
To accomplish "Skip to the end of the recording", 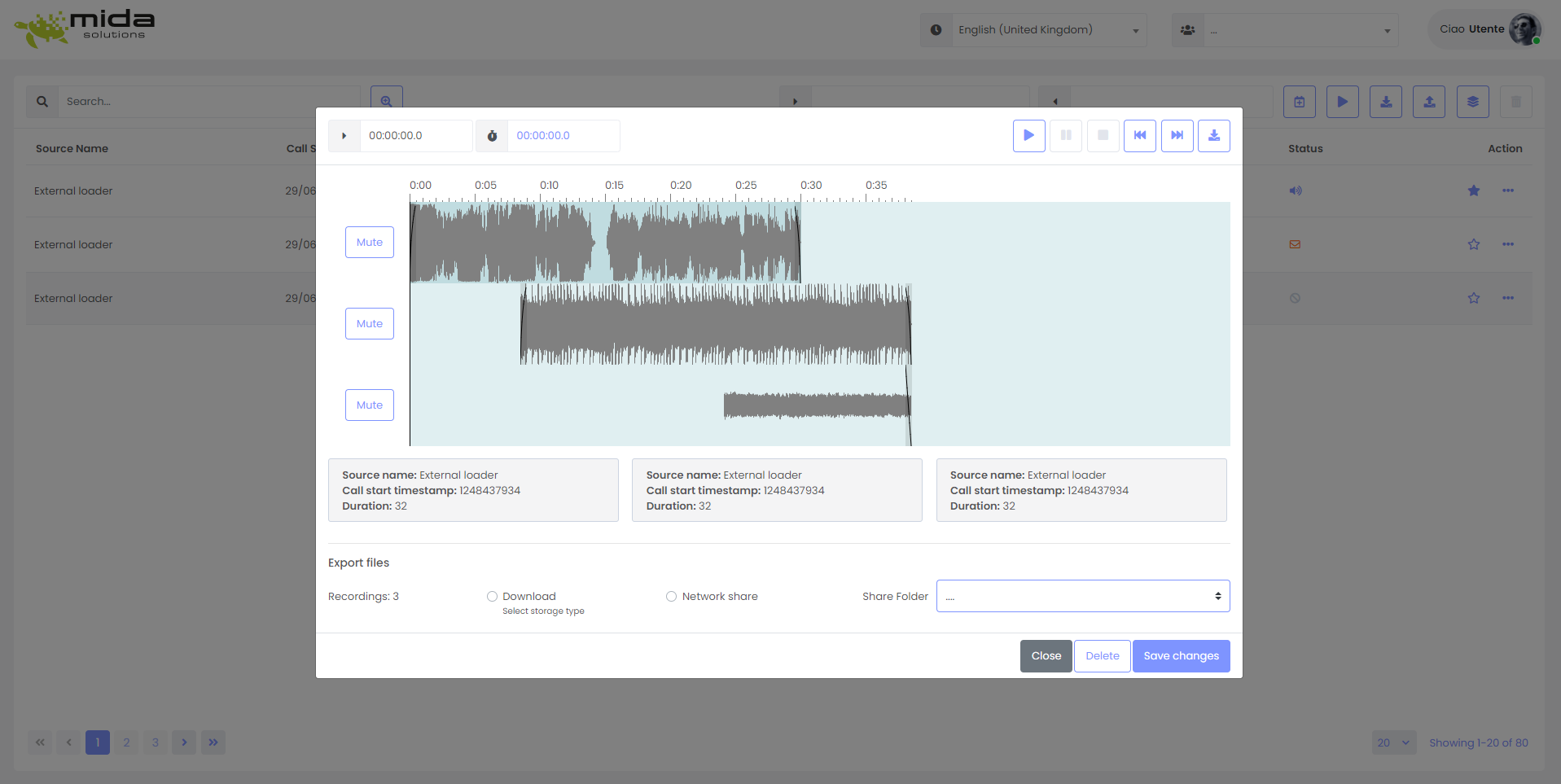I will (x=1177, y=136).
